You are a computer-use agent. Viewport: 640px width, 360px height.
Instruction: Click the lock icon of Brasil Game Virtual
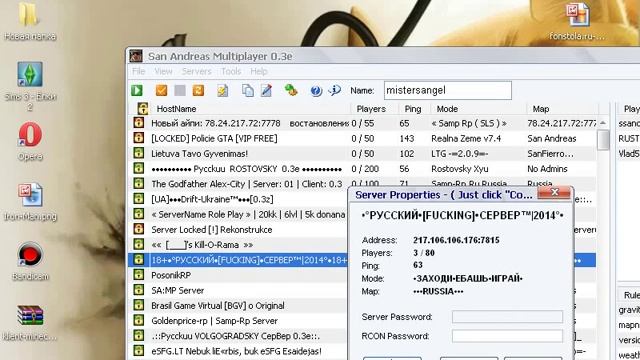point(139,305)
